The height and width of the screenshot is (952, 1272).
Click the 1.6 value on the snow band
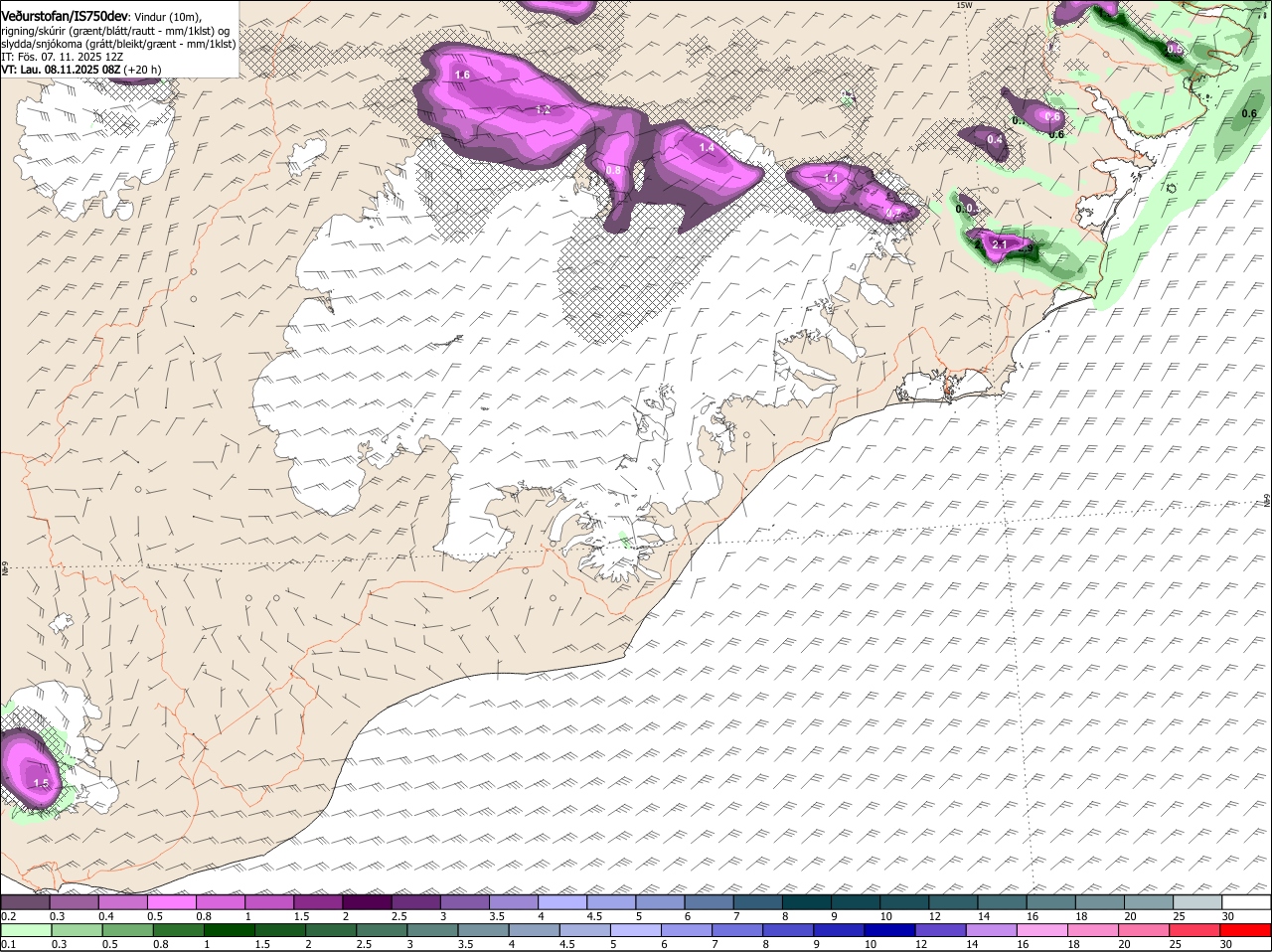tap(462, 75)
